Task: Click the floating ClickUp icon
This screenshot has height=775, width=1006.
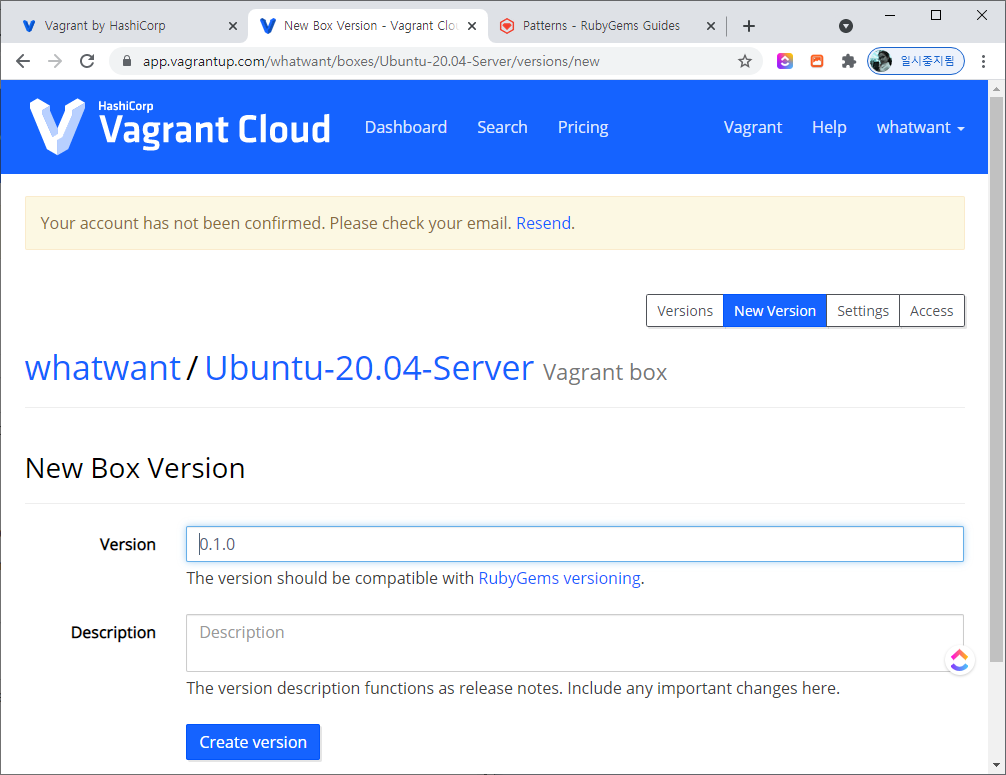Action: [x=959, y=660]
